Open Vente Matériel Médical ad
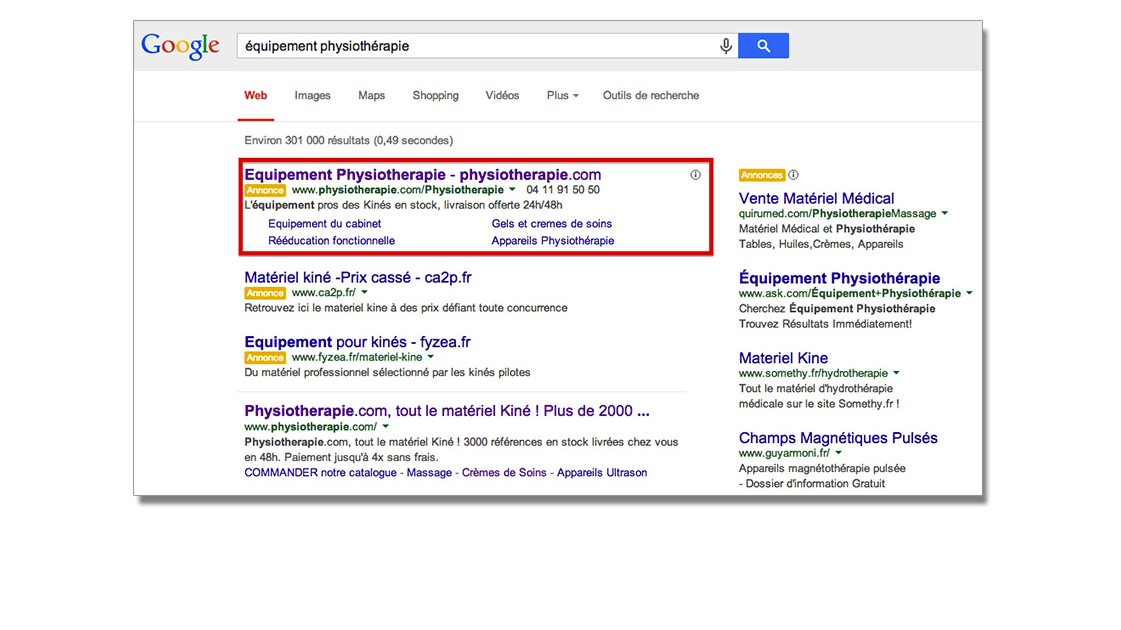1121x630 pixels. point(816,198)
